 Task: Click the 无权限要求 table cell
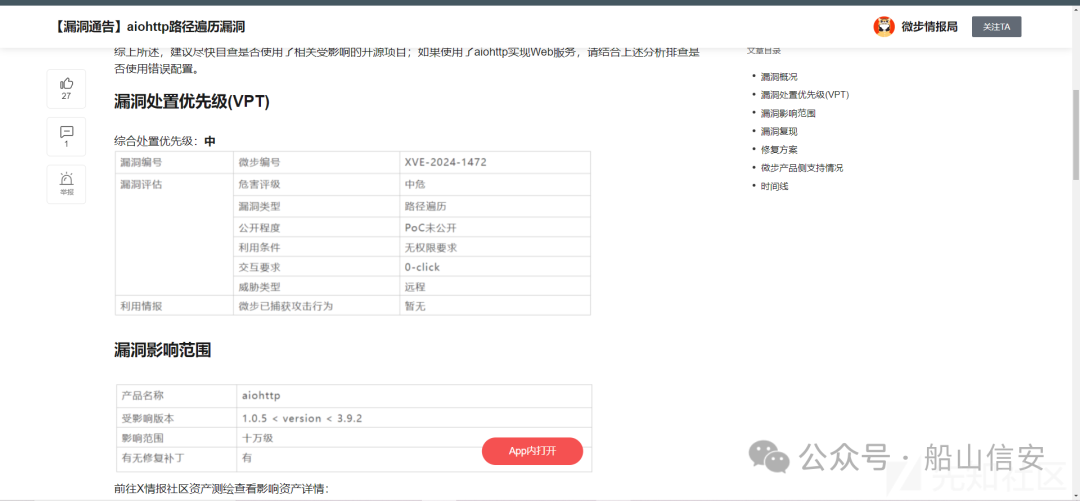495,247
